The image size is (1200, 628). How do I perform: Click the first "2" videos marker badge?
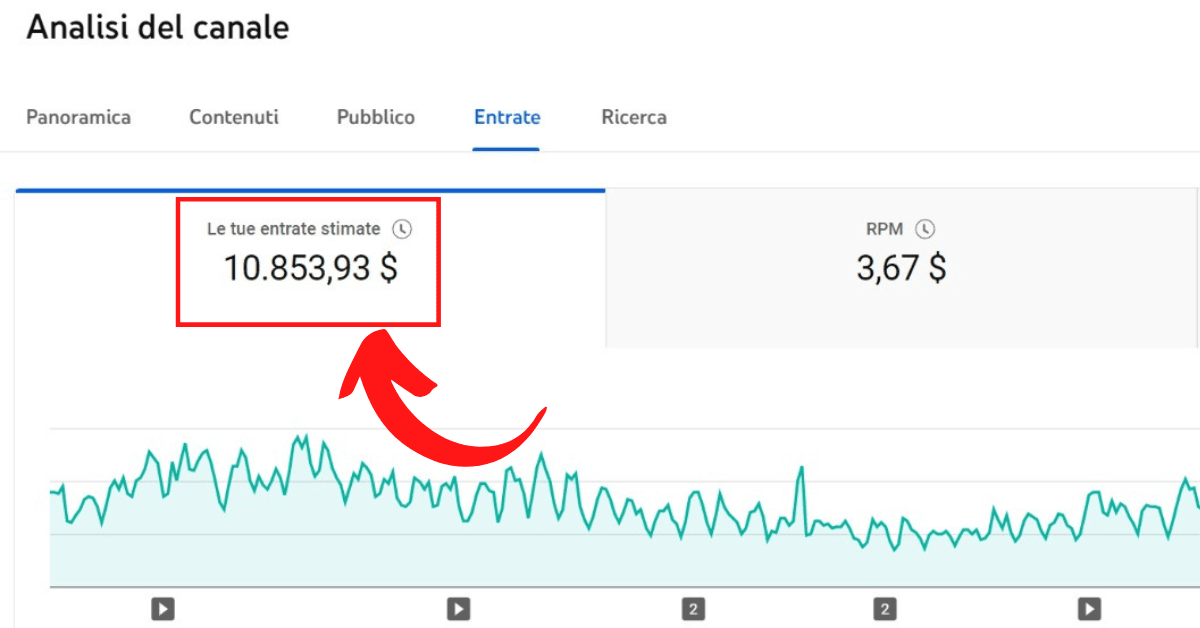[694, 608]
